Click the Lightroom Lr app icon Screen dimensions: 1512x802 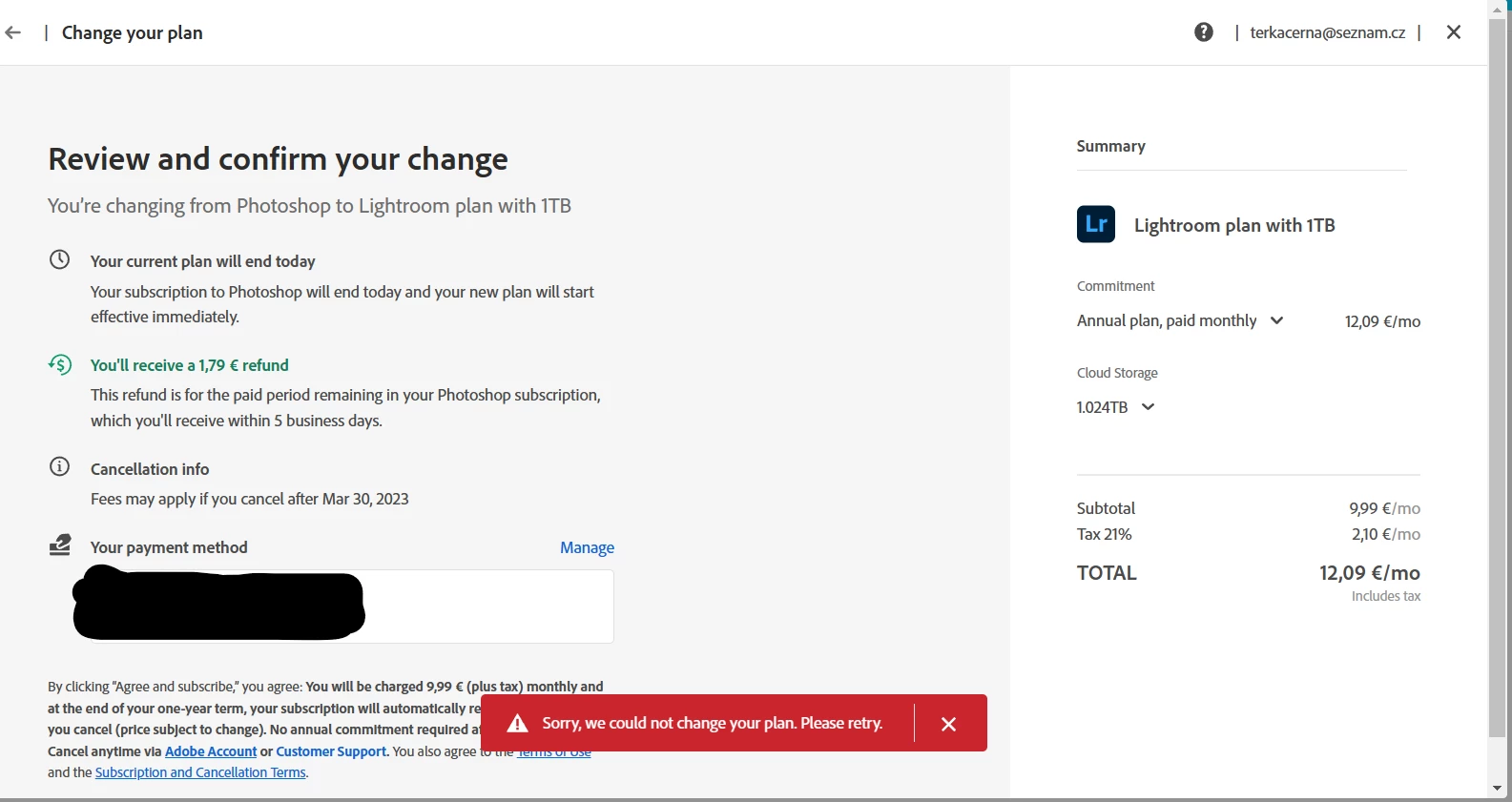(x=1096, y=224)
